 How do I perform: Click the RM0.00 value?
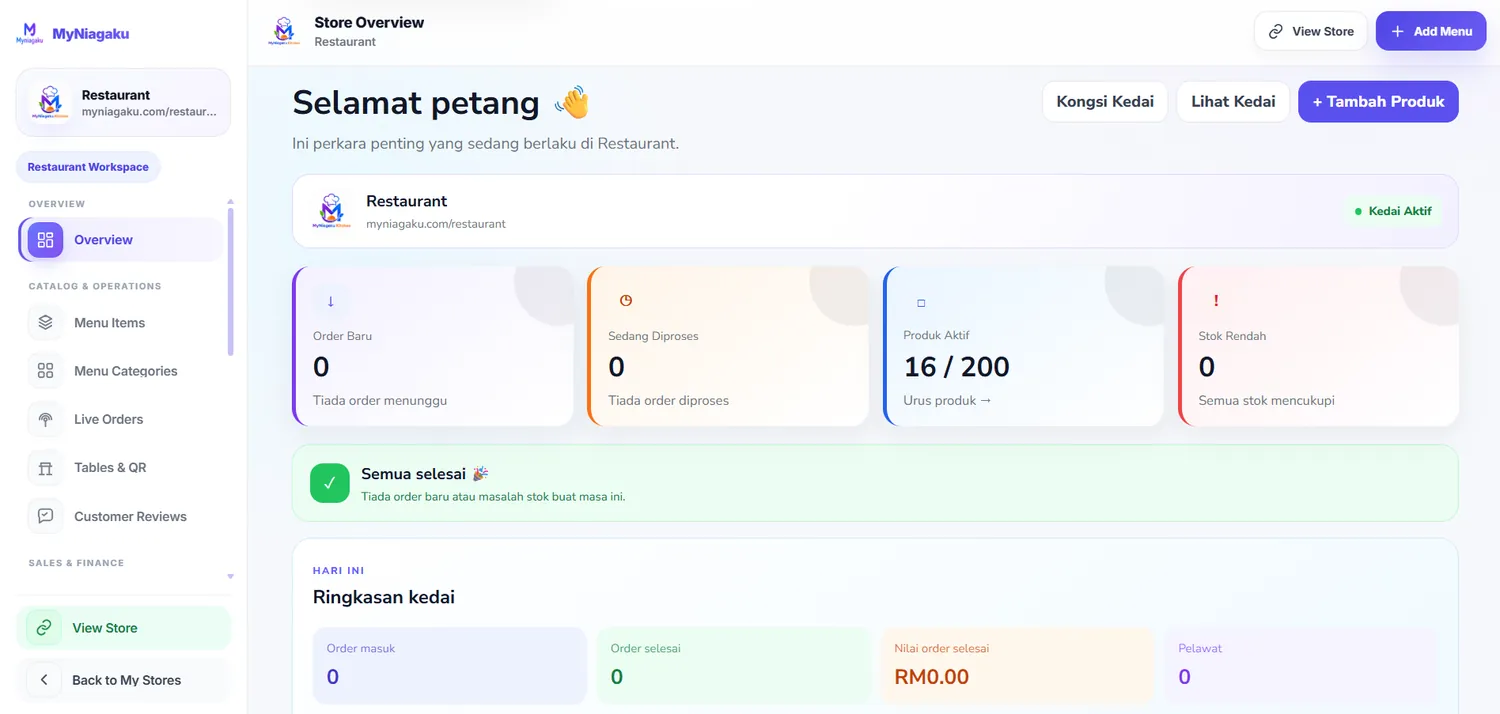coord(931,677)
